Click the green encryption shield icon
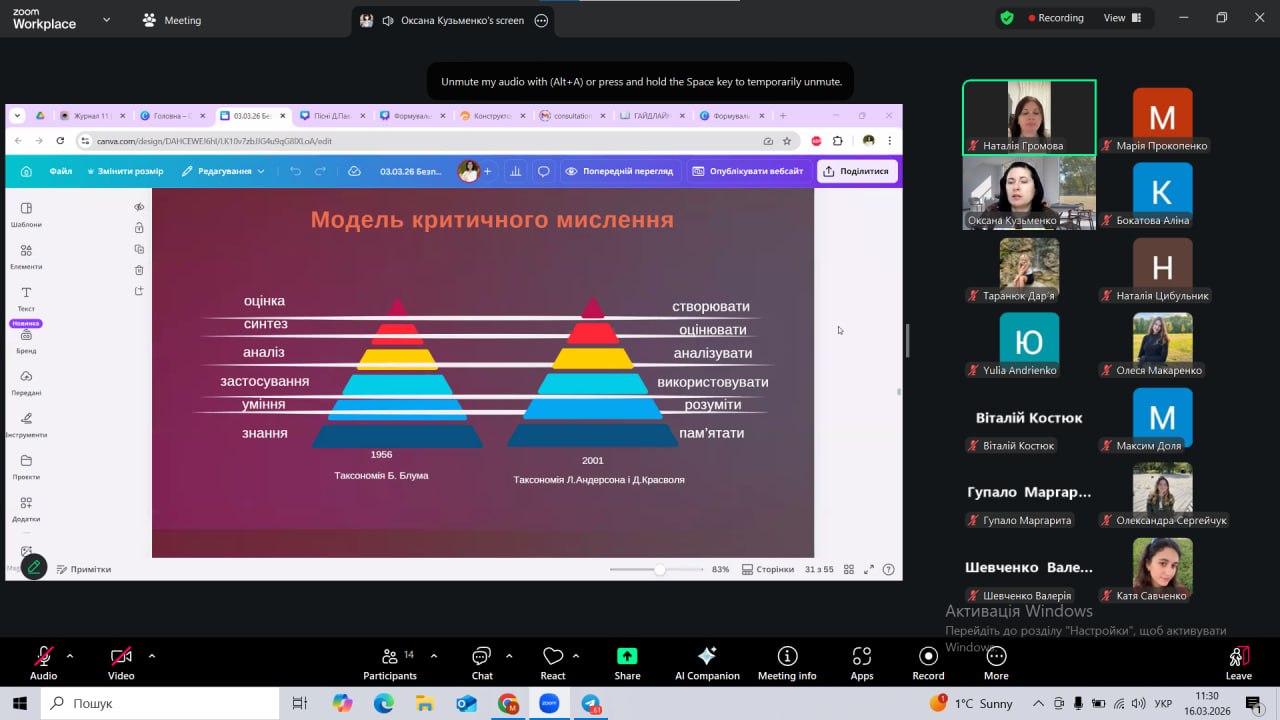1280x720 pixels. click(x=1007, y=18)
